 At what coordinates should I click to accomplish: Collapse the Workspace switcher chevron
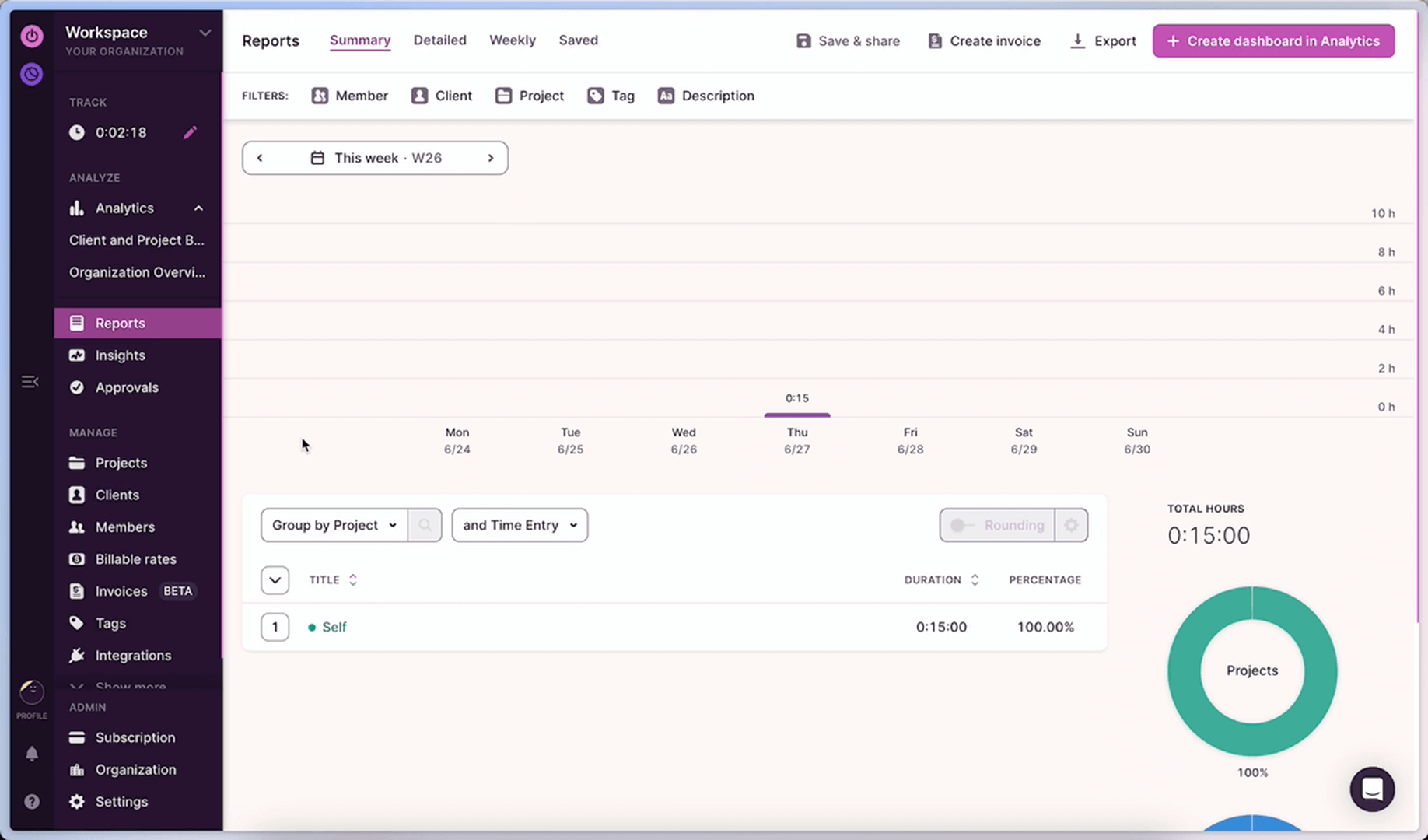click(205, 33)
